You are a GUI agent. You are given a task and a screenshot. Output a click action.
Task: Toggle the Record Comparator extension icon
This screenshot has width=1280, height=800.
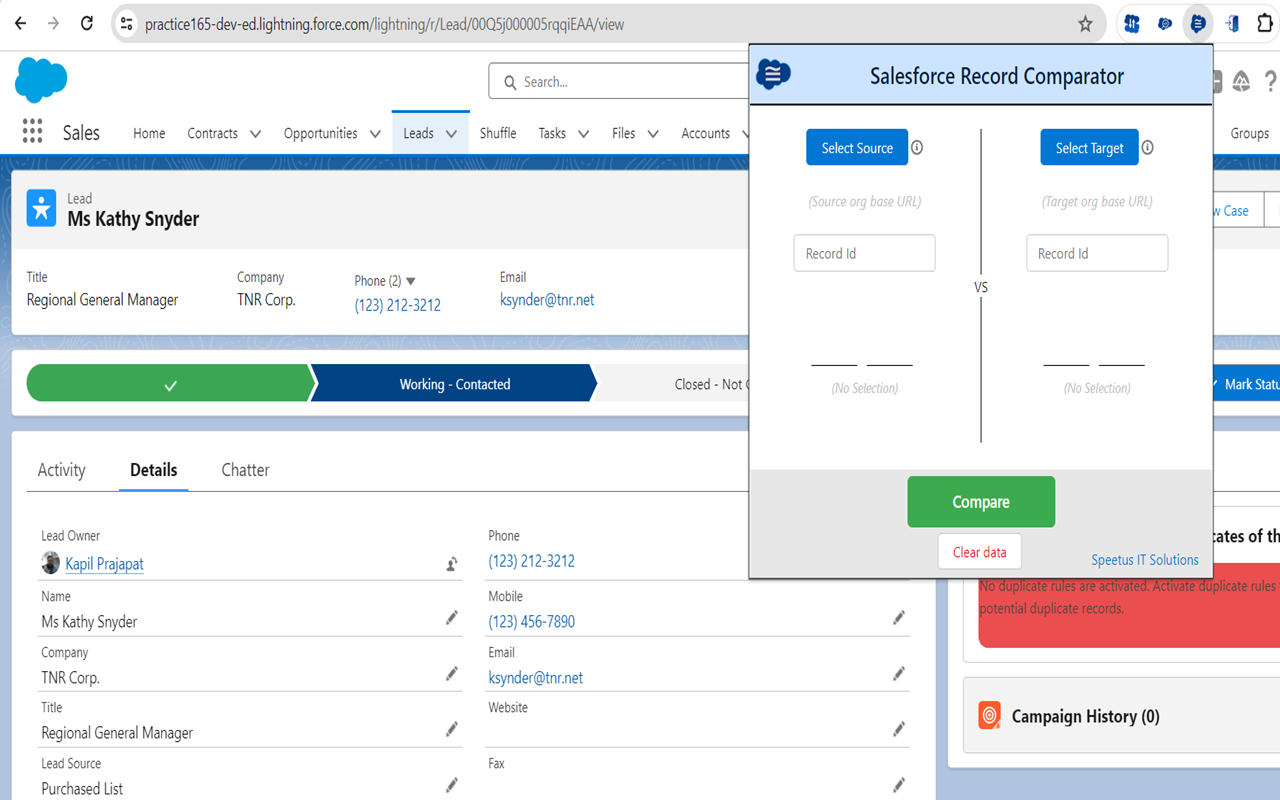[x=1198, y=23]
